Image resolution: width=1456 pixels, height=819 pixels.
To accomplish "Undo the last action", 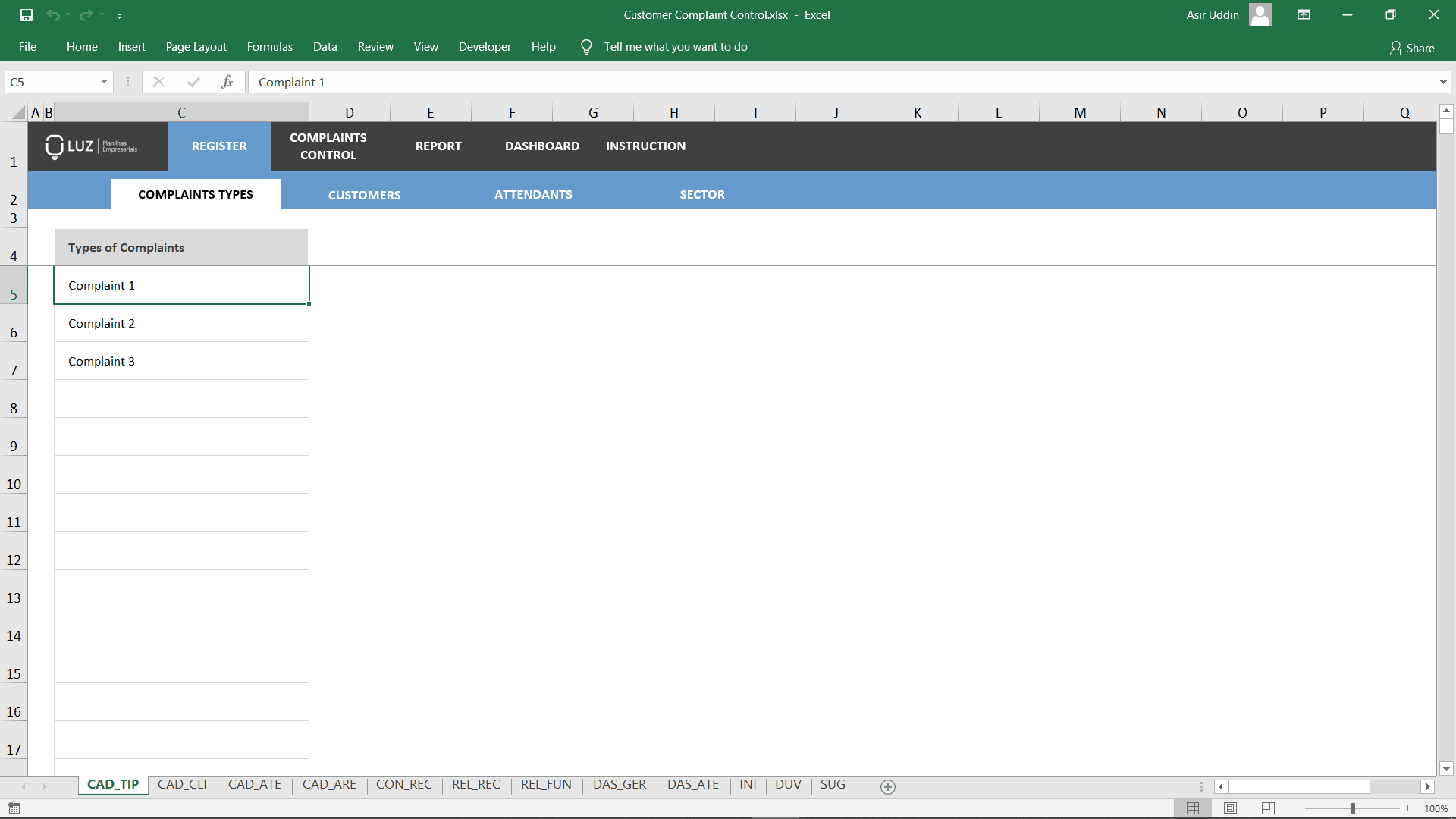I will click(53, 15).
